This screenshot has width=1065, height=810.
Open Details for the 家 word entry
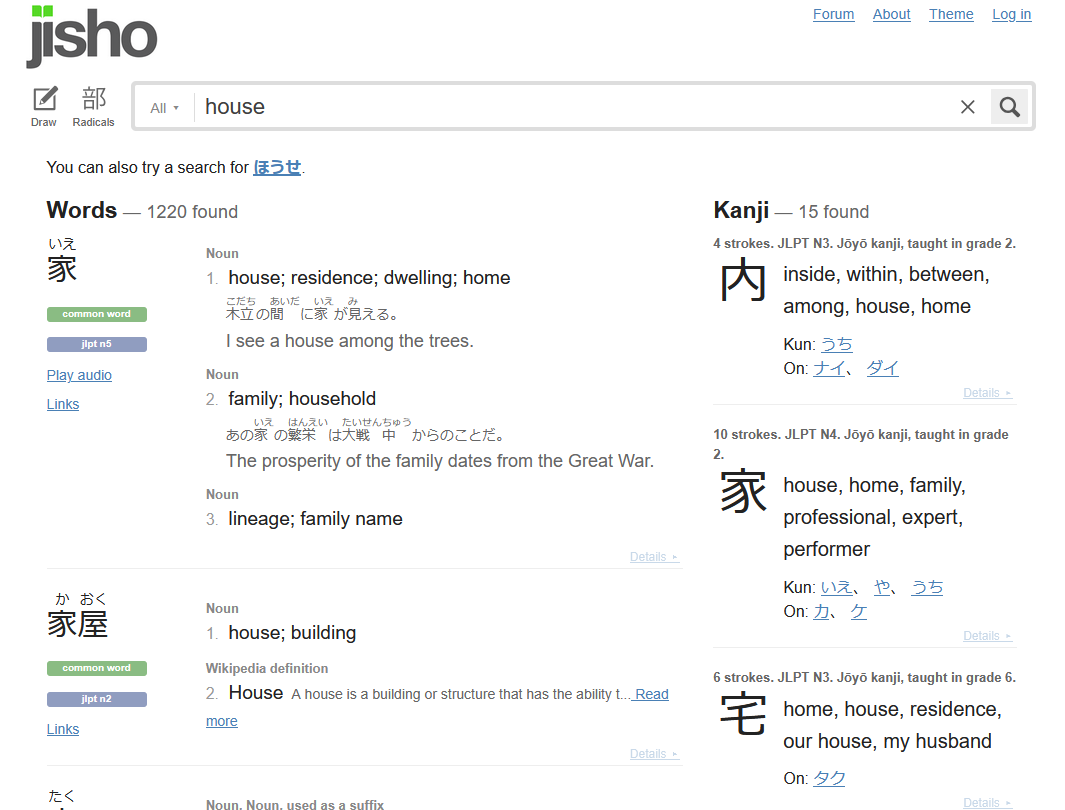(654, 557)
